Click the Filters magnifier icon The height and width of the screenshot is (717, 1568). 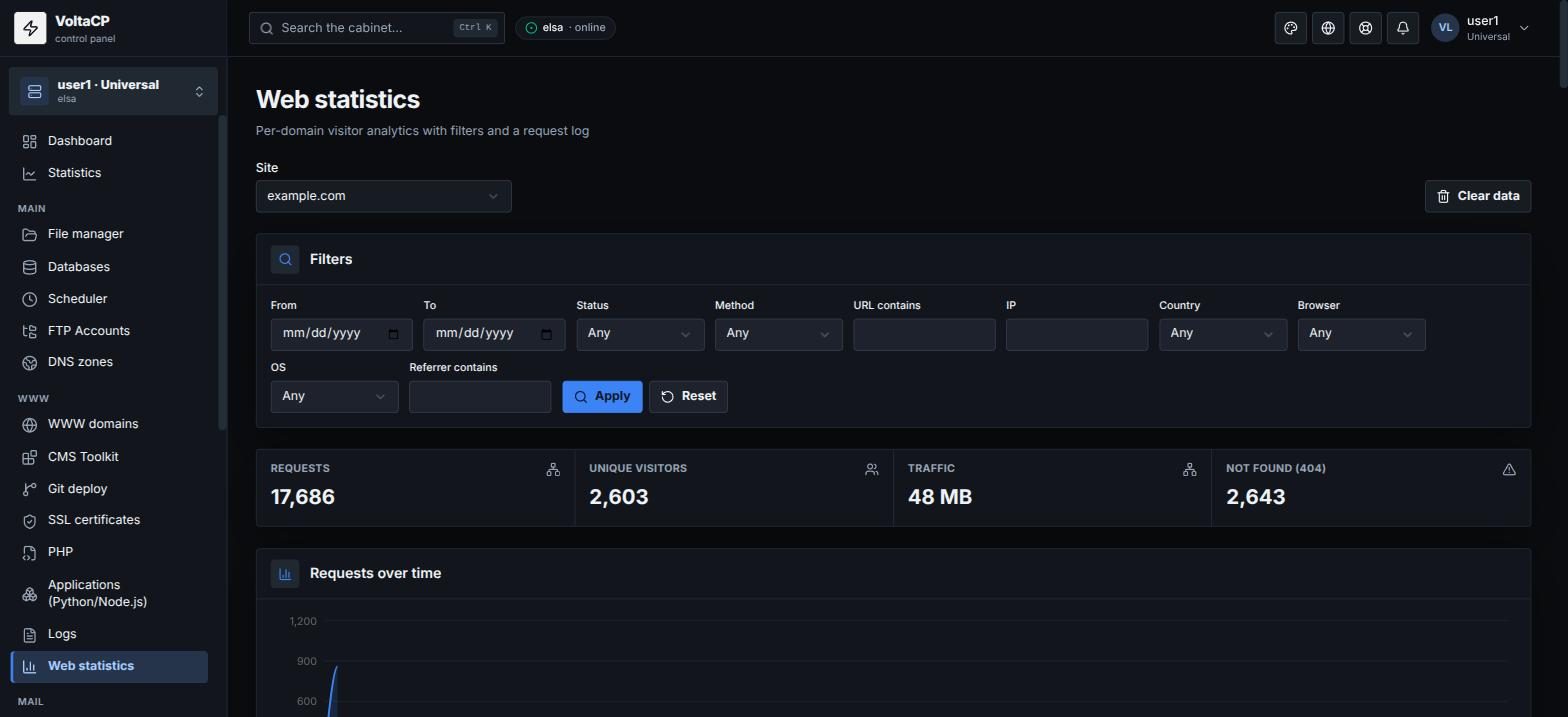[x=285, y=259]
